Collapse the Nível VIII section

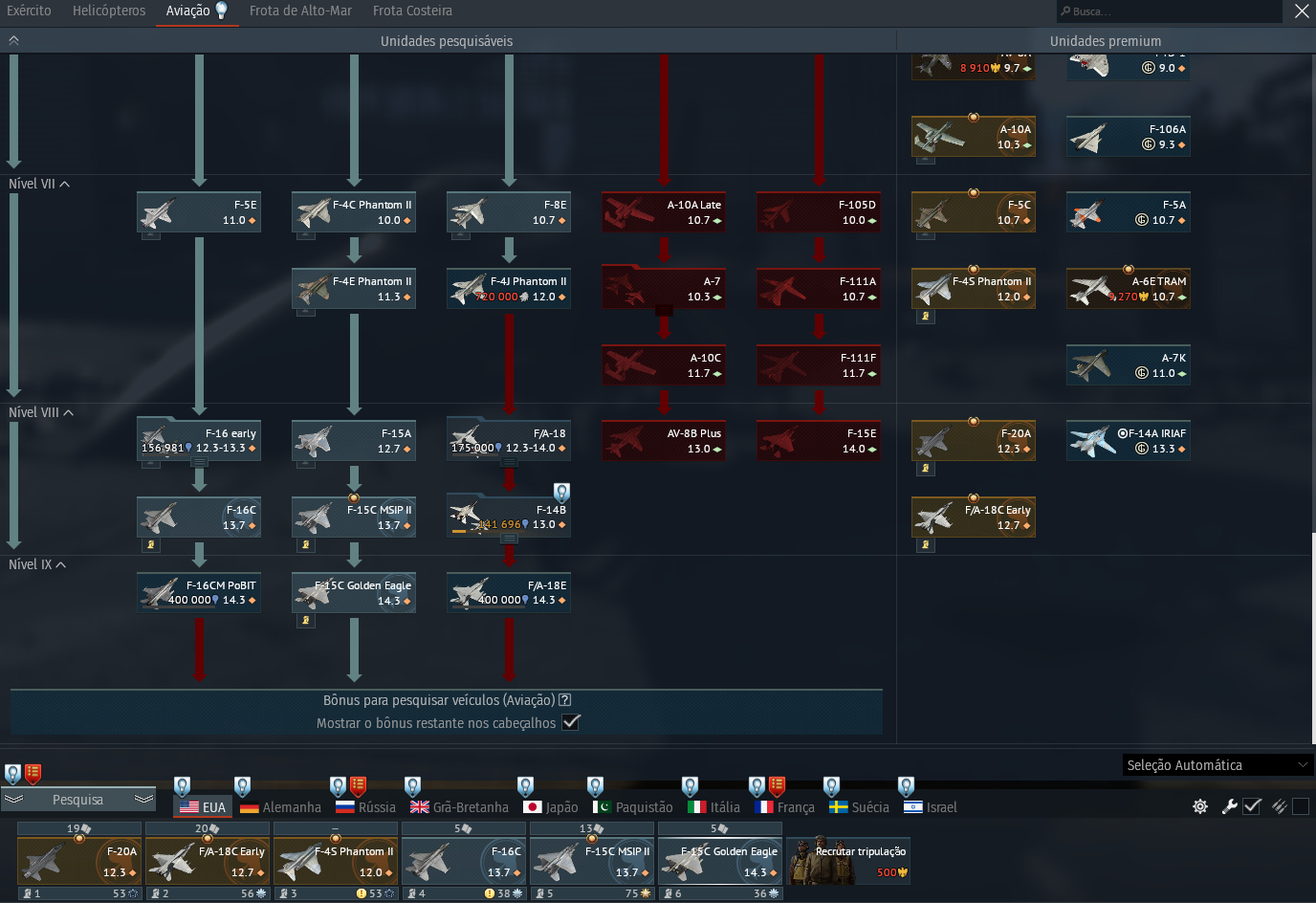[41, 412]
